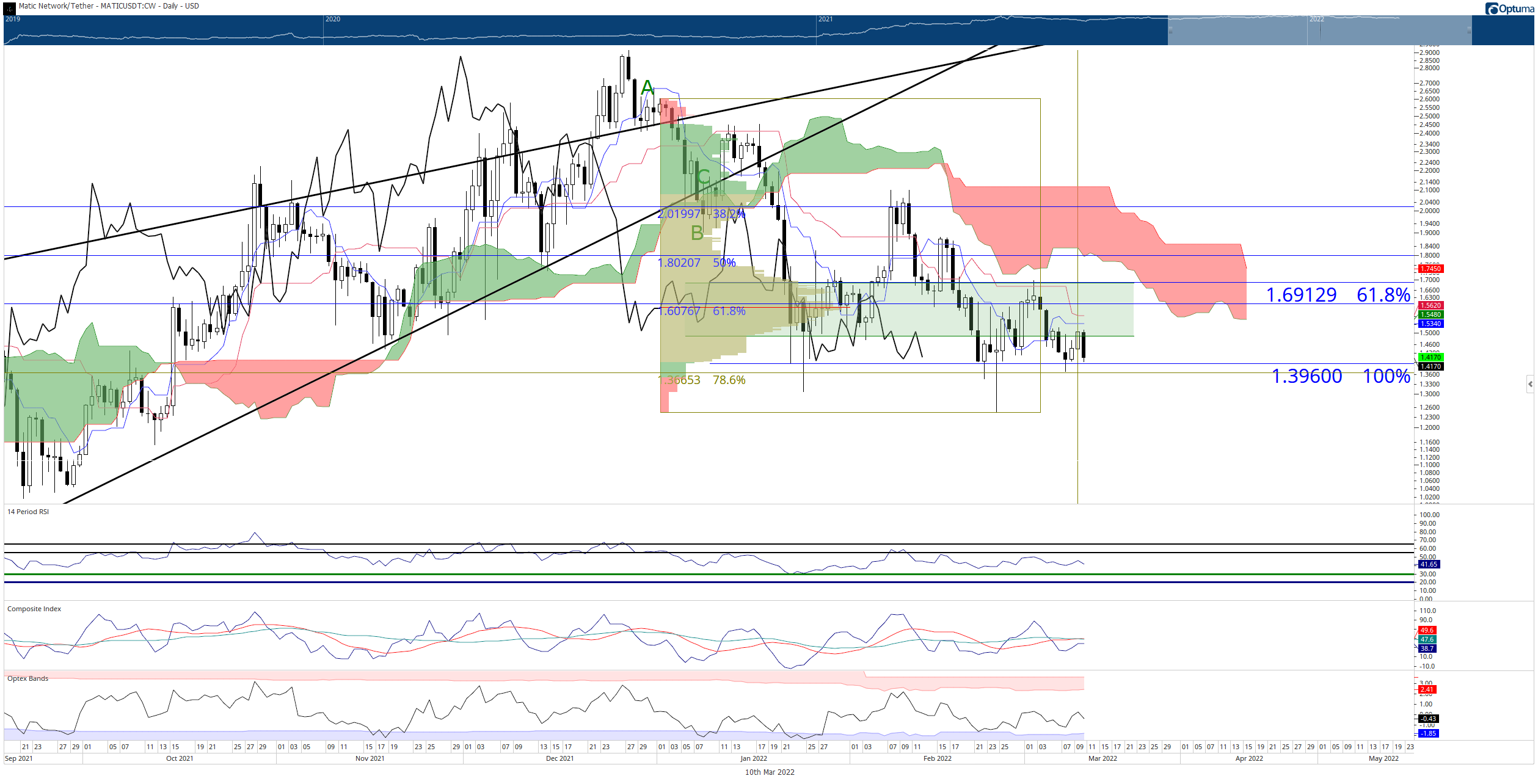Select the green wave label C
This screenshot has height=784, width=1538.
click(x=703, y=178)
